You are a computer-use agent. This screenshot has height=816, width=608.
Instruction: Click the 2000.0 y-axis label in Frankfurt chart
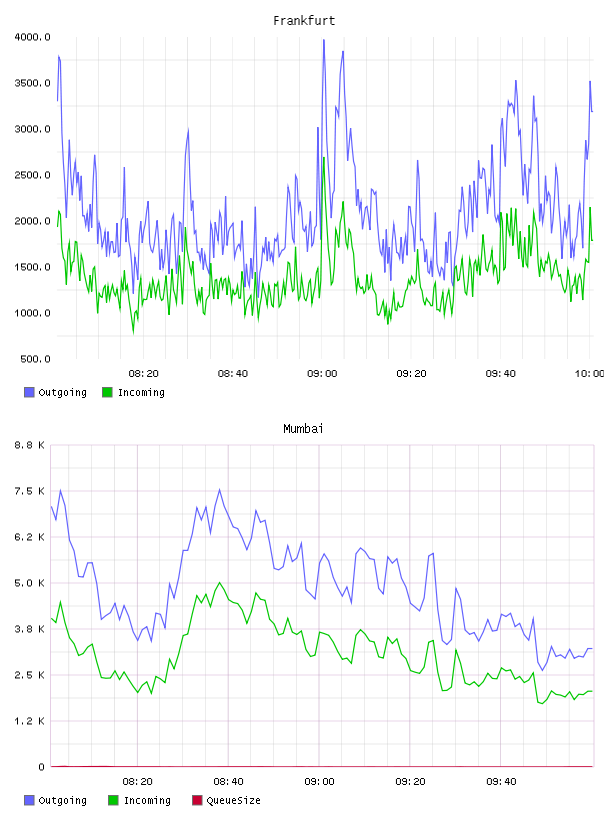[32, 221]
